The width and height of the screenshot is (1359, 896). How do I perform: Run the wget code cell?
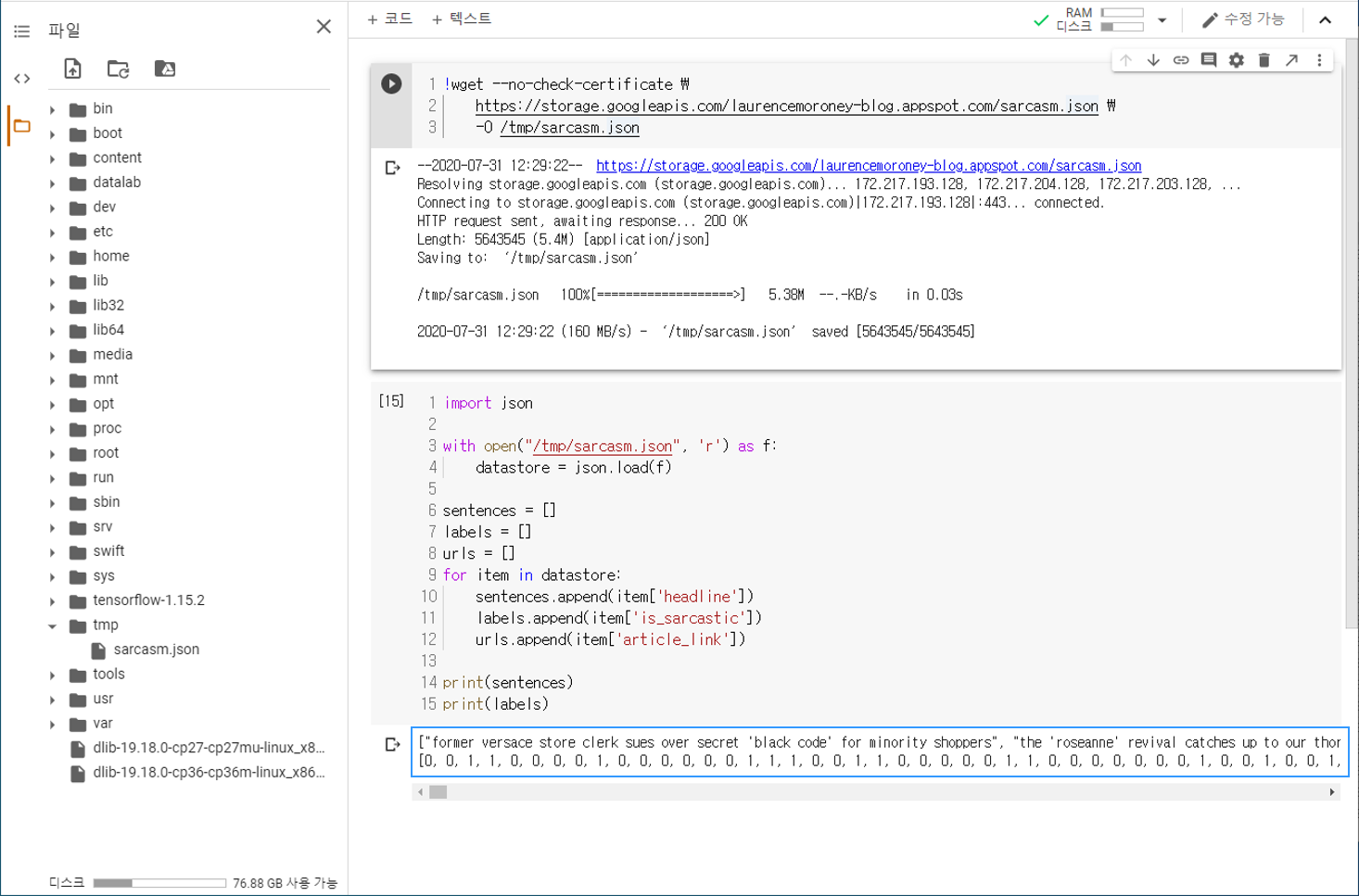[x=391, y=83]
